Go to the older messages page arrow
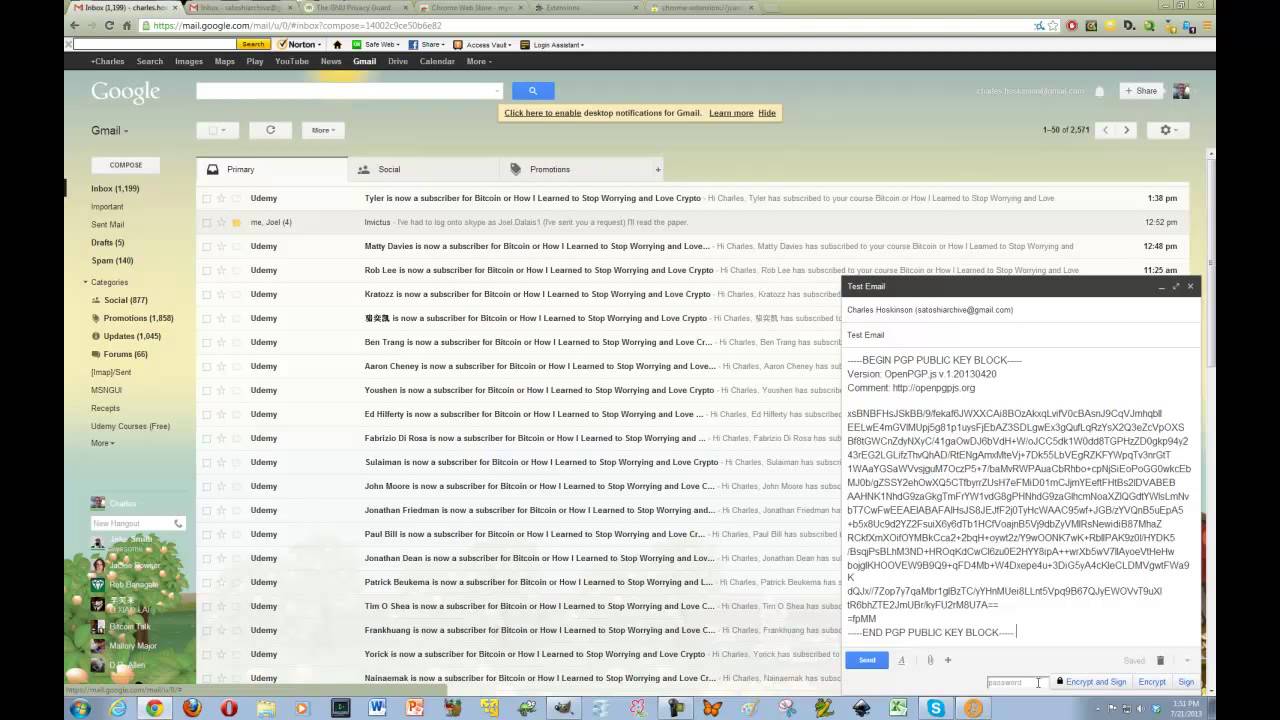1280x720 pixels. (x=1127, y=130)
